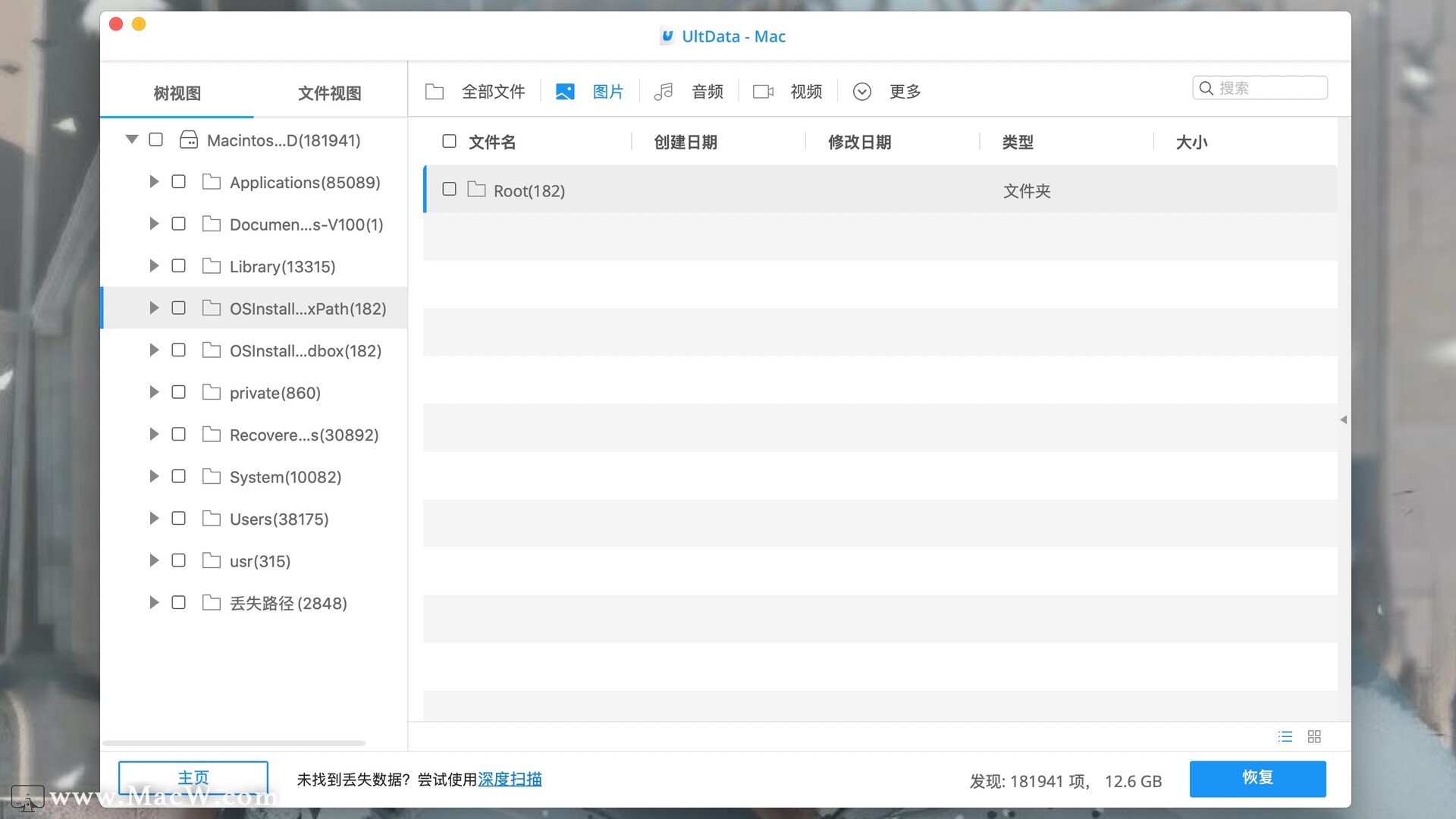Switch to grid thumbnail view icon

tap(1314, 736)
